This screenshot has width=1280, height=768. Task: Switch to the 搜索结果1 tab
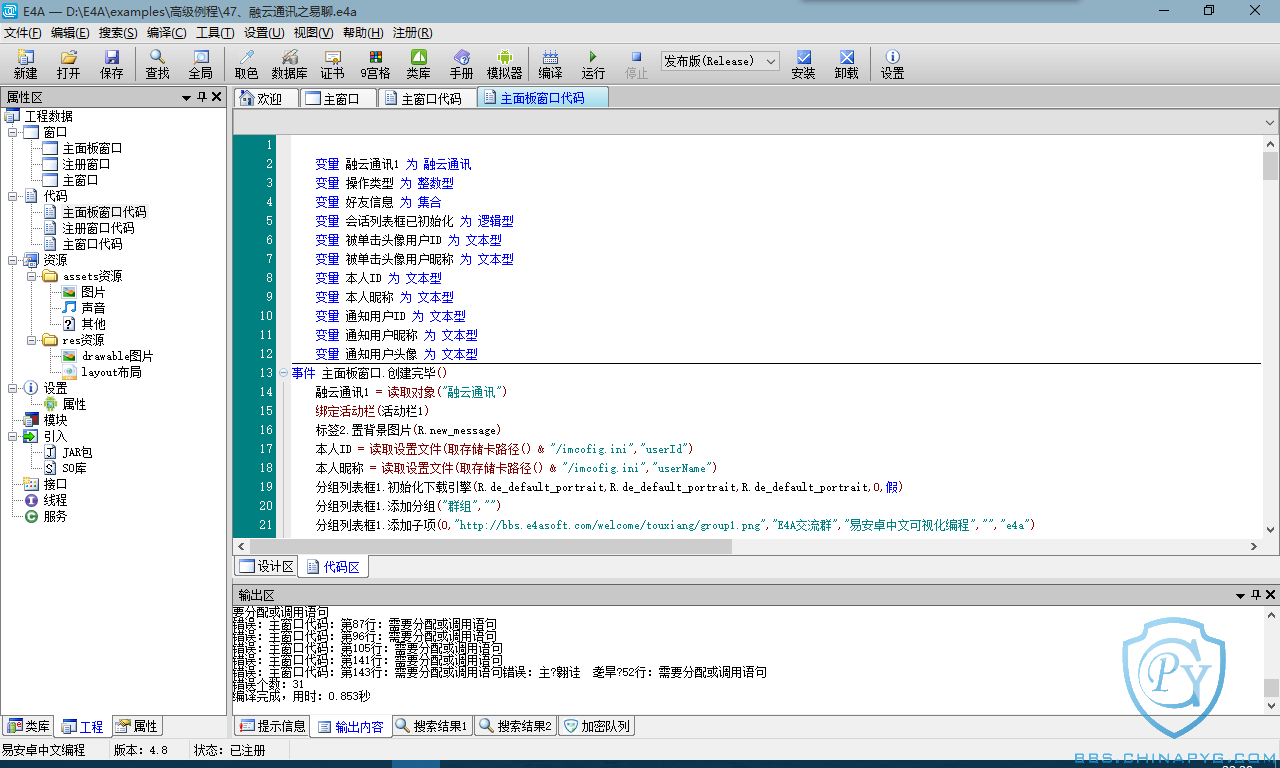[432, 726]
